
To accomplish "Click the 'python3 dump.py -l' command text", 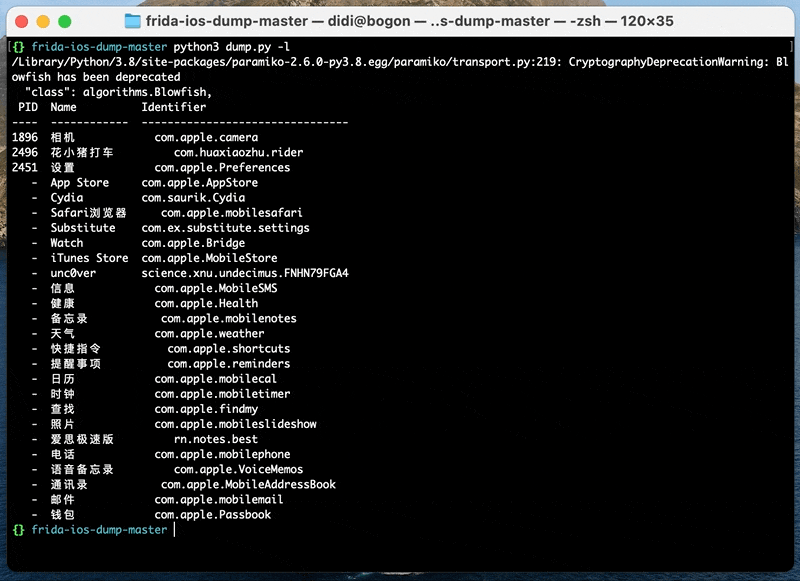I will (x=232, y=47).
